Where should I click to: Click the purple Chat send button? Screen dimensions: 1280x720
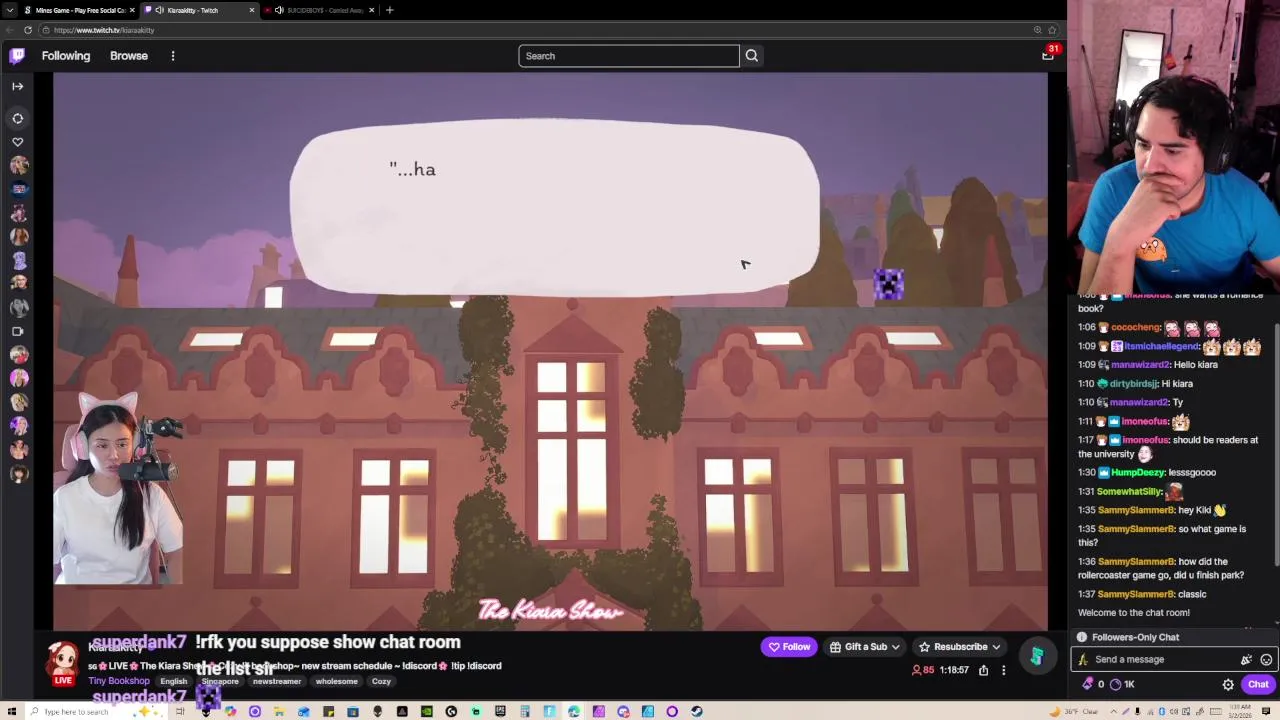click(1258, 684)
